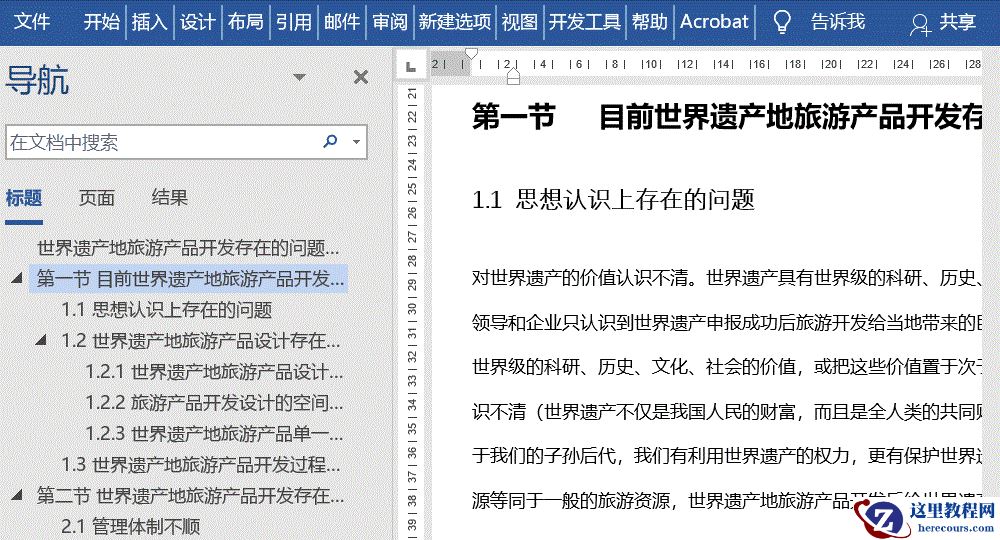
Task: Go to heading 1.2.2 旅游产品开发设计的空间
Action: tap(214, 402)
